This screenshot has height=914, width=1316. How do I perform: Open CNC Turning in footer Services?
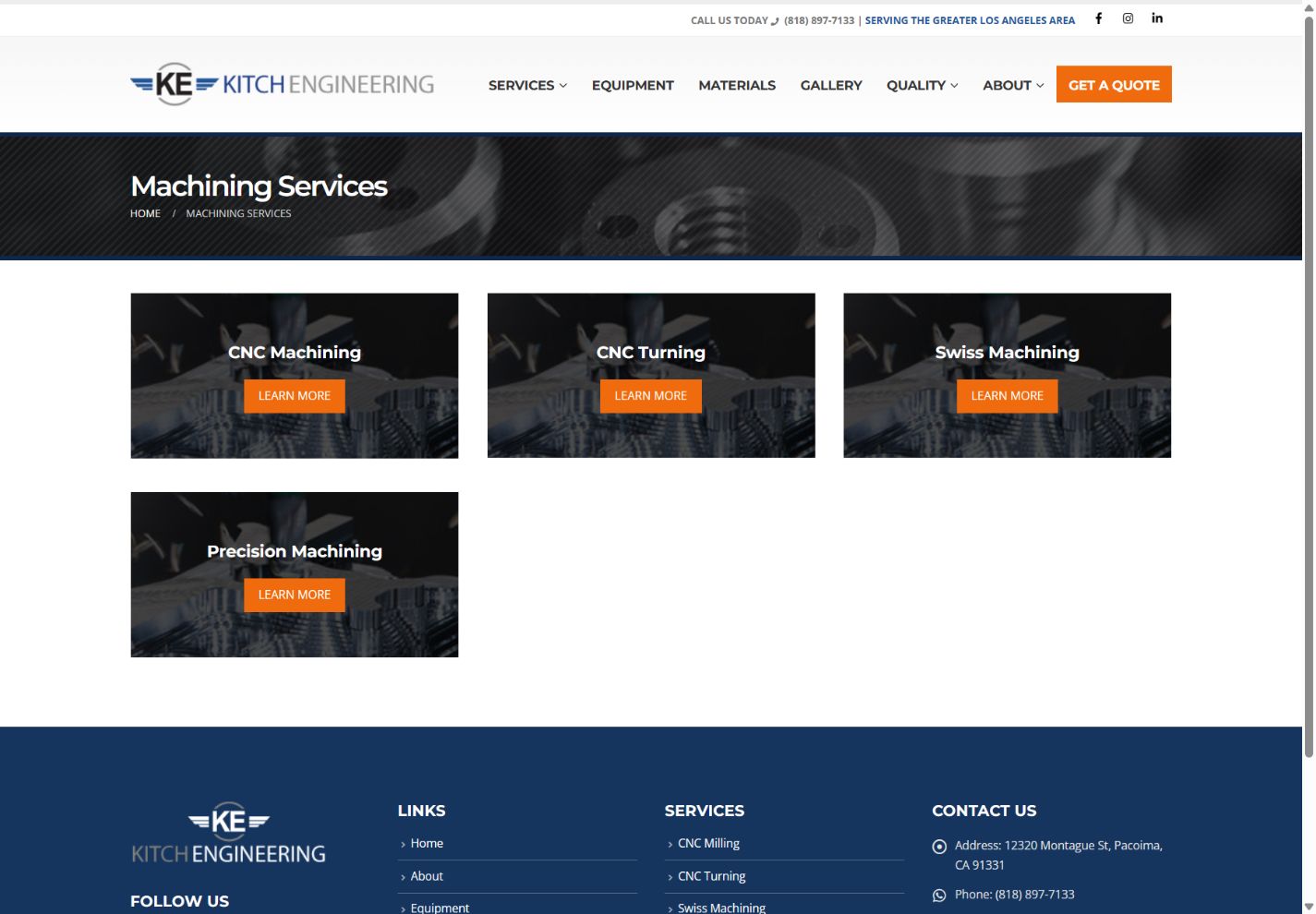pos(711,876)
